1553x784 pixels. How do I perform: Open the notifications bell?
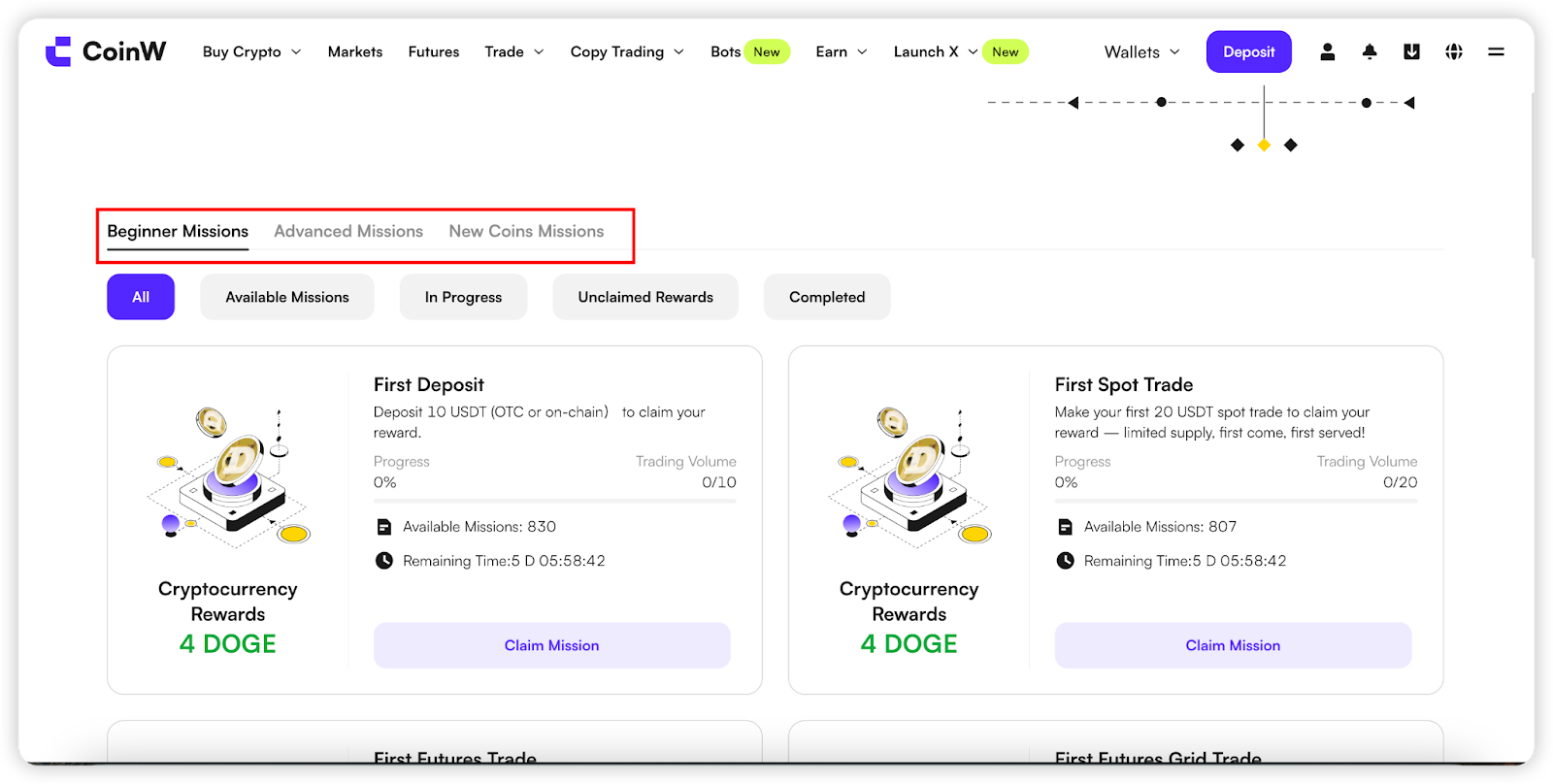click(1370, 51)
